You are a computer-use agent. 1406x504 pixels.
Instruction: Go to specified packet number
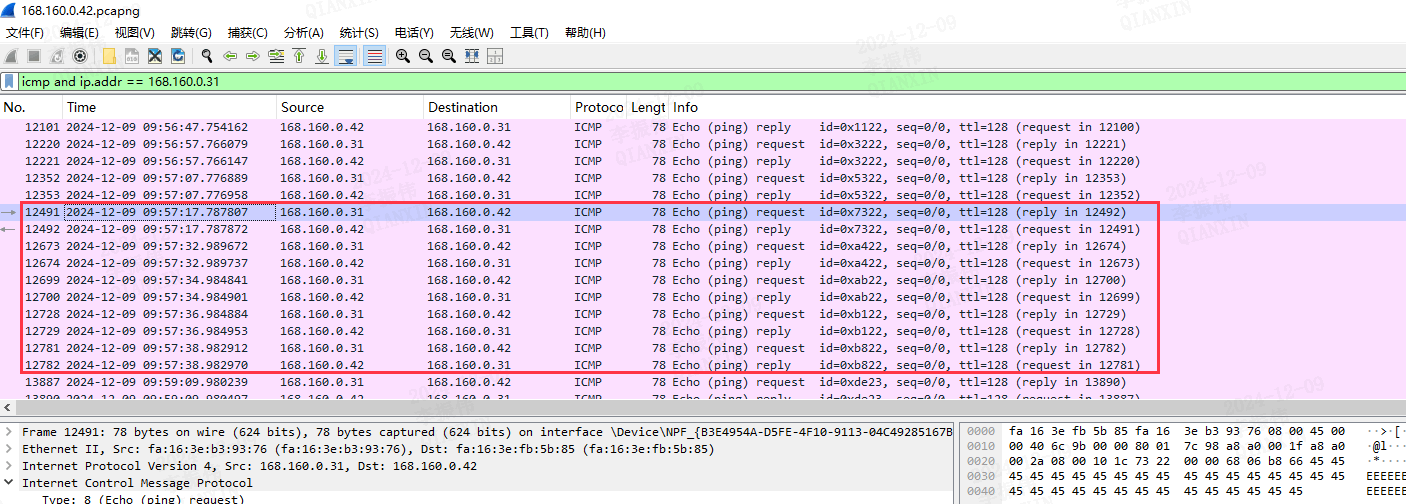(276, 56)
